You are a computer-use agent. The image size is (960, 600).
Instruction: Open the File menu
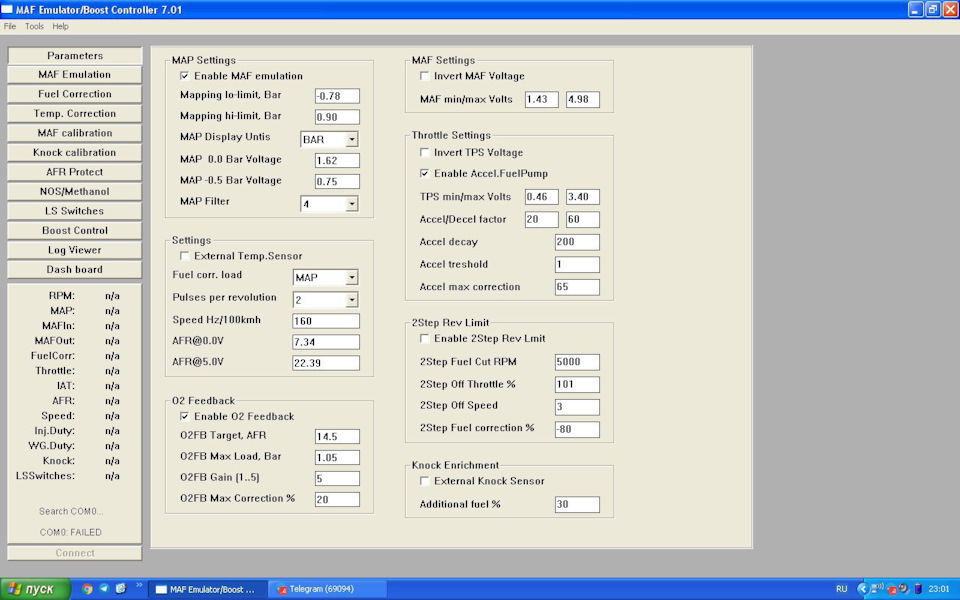point(10,26)
